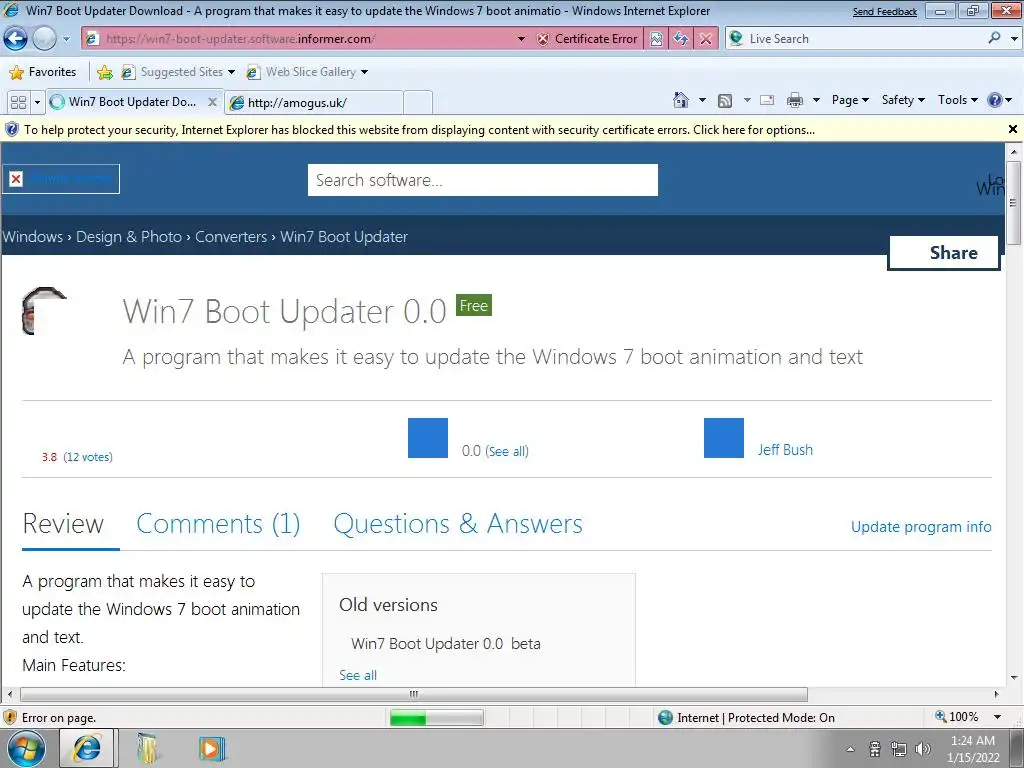Click the security information bar message

419,130
